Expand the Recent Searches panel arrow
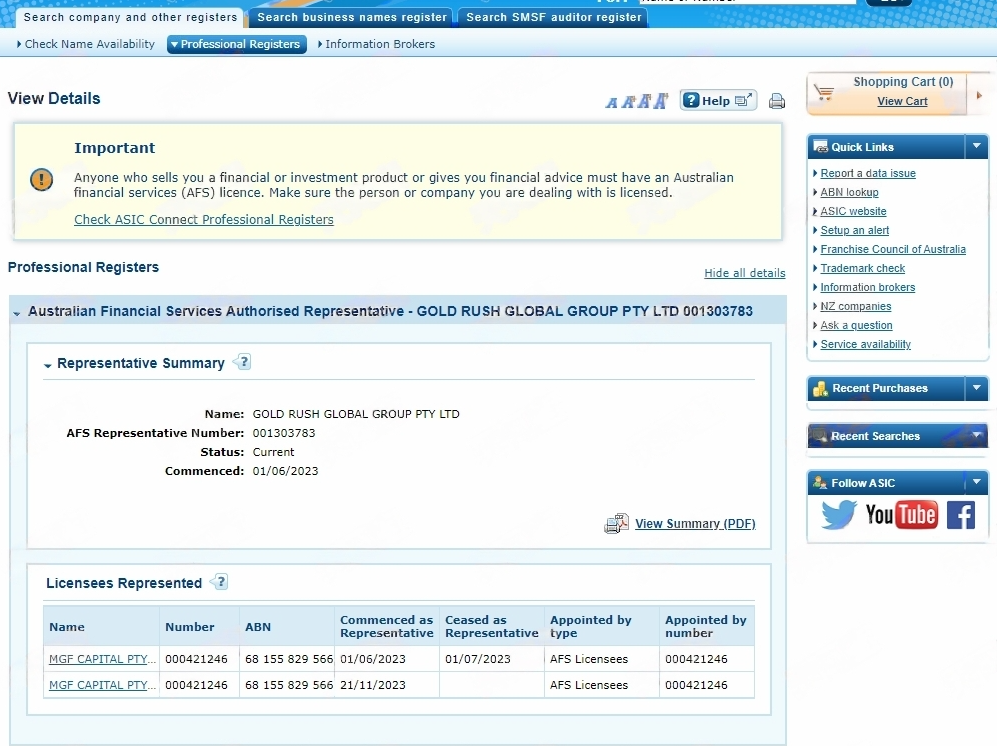 point(976,436)
